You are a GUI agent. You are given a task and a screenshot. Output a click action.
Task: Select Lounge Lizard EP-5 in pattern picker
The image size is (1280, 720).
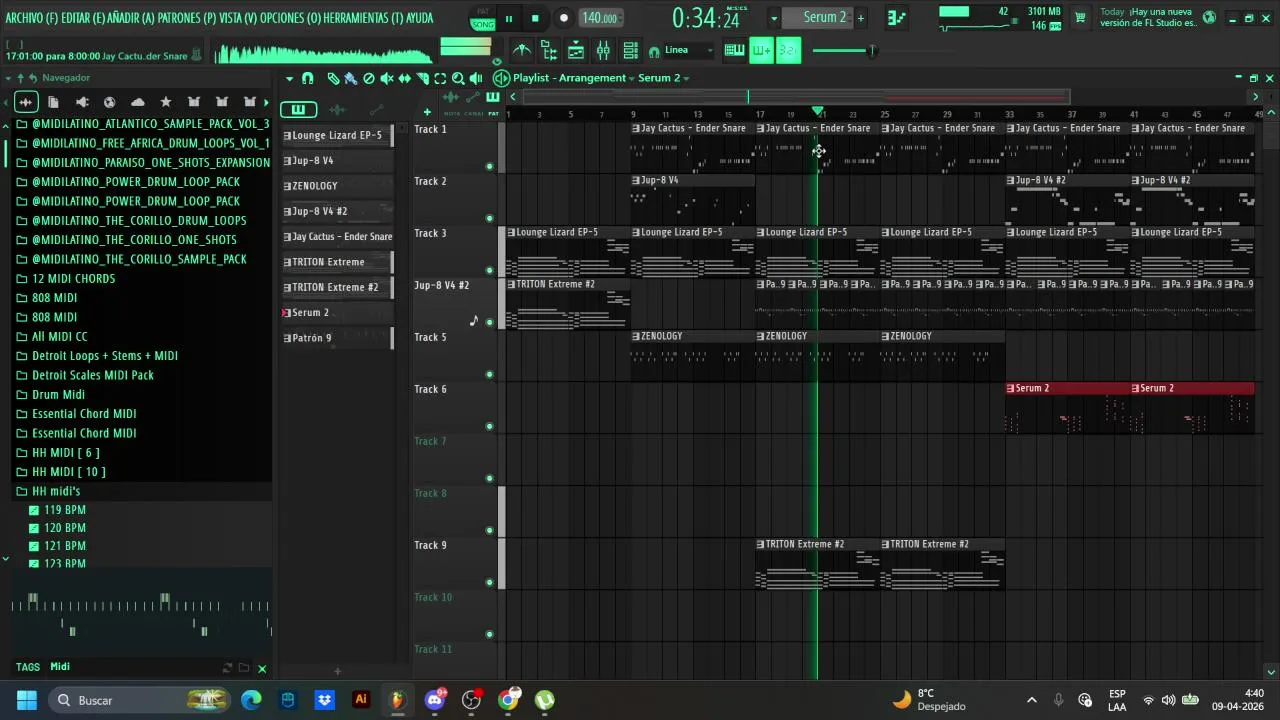(337, 135)
